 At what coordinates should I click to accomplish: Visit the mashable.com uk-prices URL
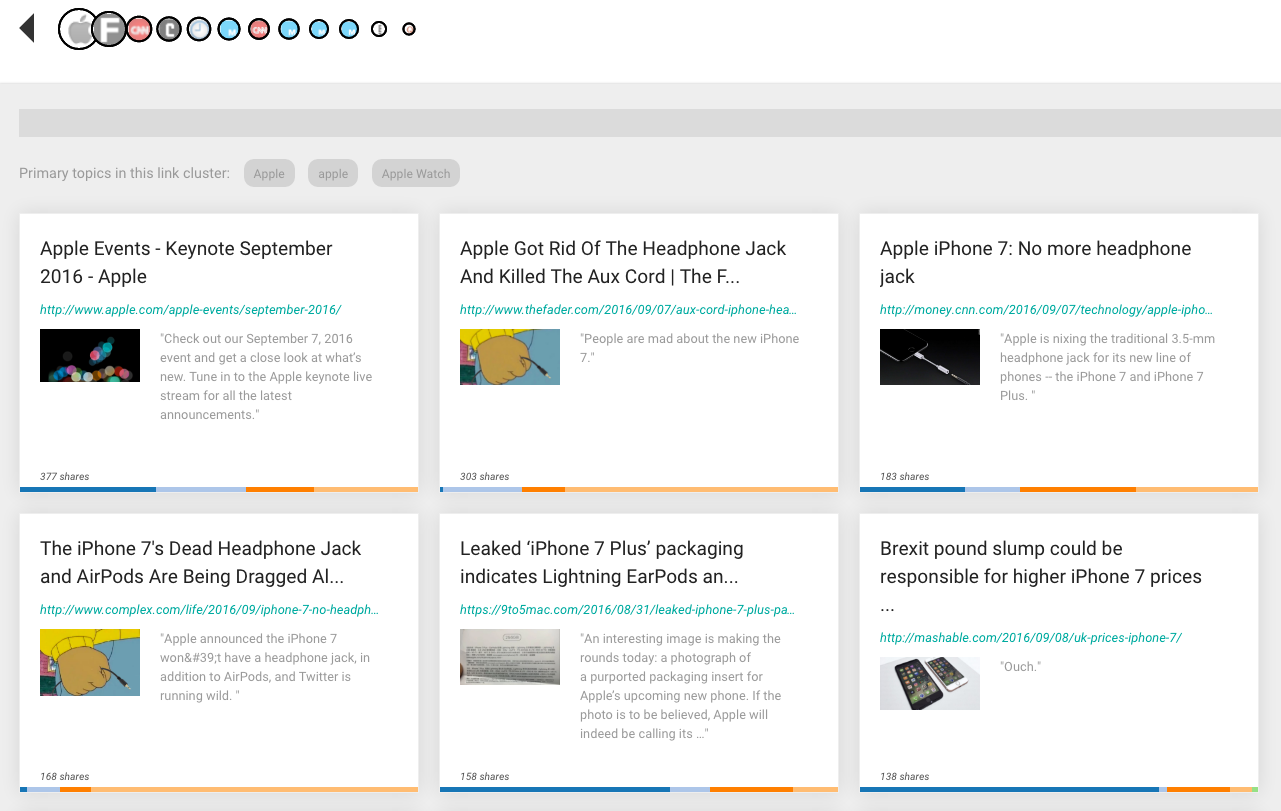point(1031,638)
